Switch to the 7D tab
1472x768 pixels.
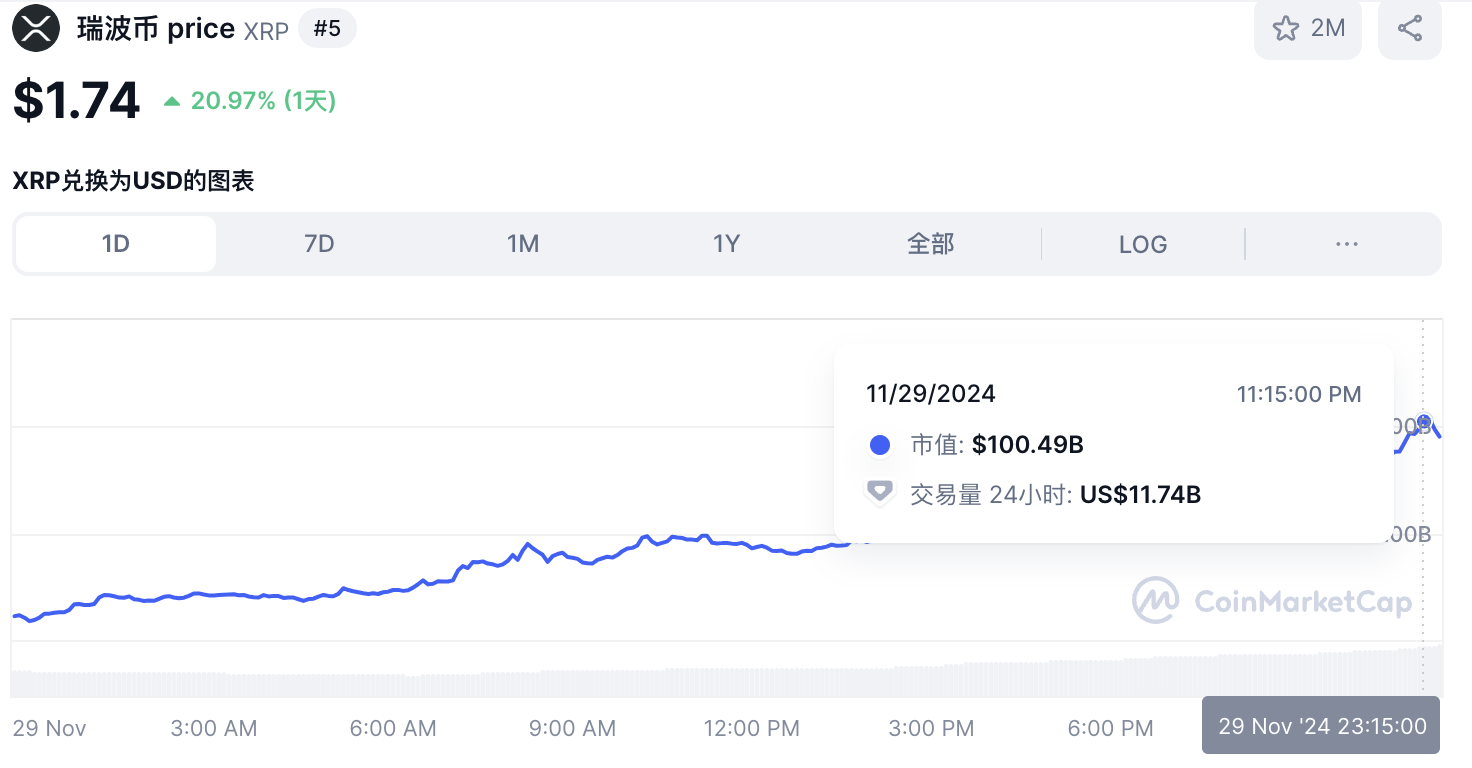coord(319,243)
